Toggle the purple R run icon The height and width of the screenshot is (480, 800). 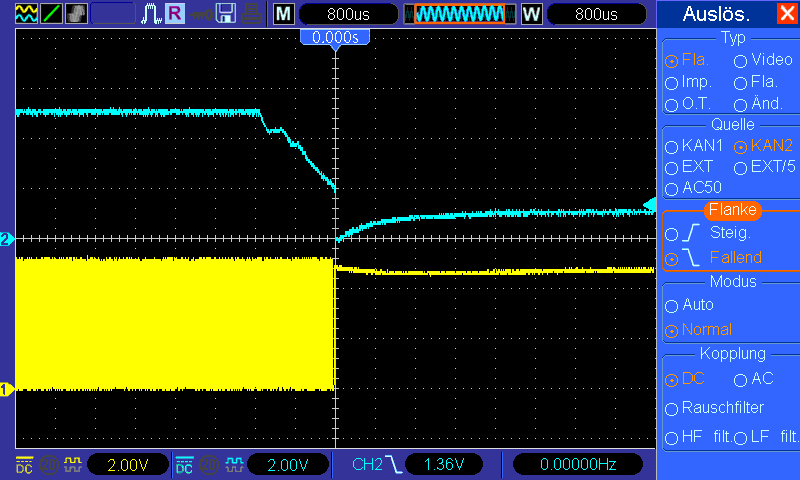pyautogui.click(x=175, y=14)
